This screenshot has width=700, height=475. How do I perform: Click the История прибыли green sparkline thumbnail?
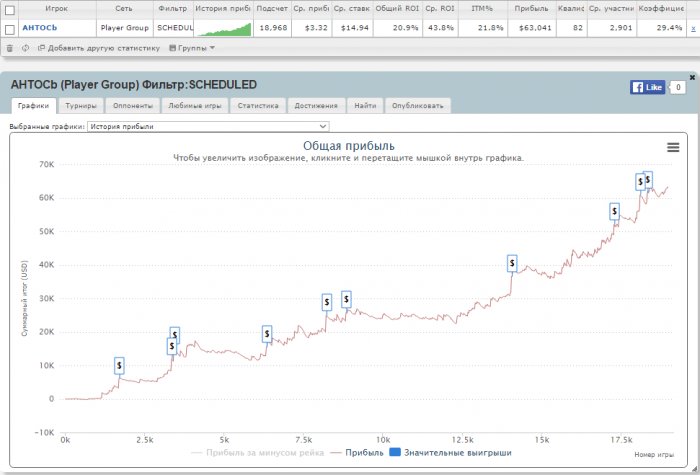click(223, 29)
